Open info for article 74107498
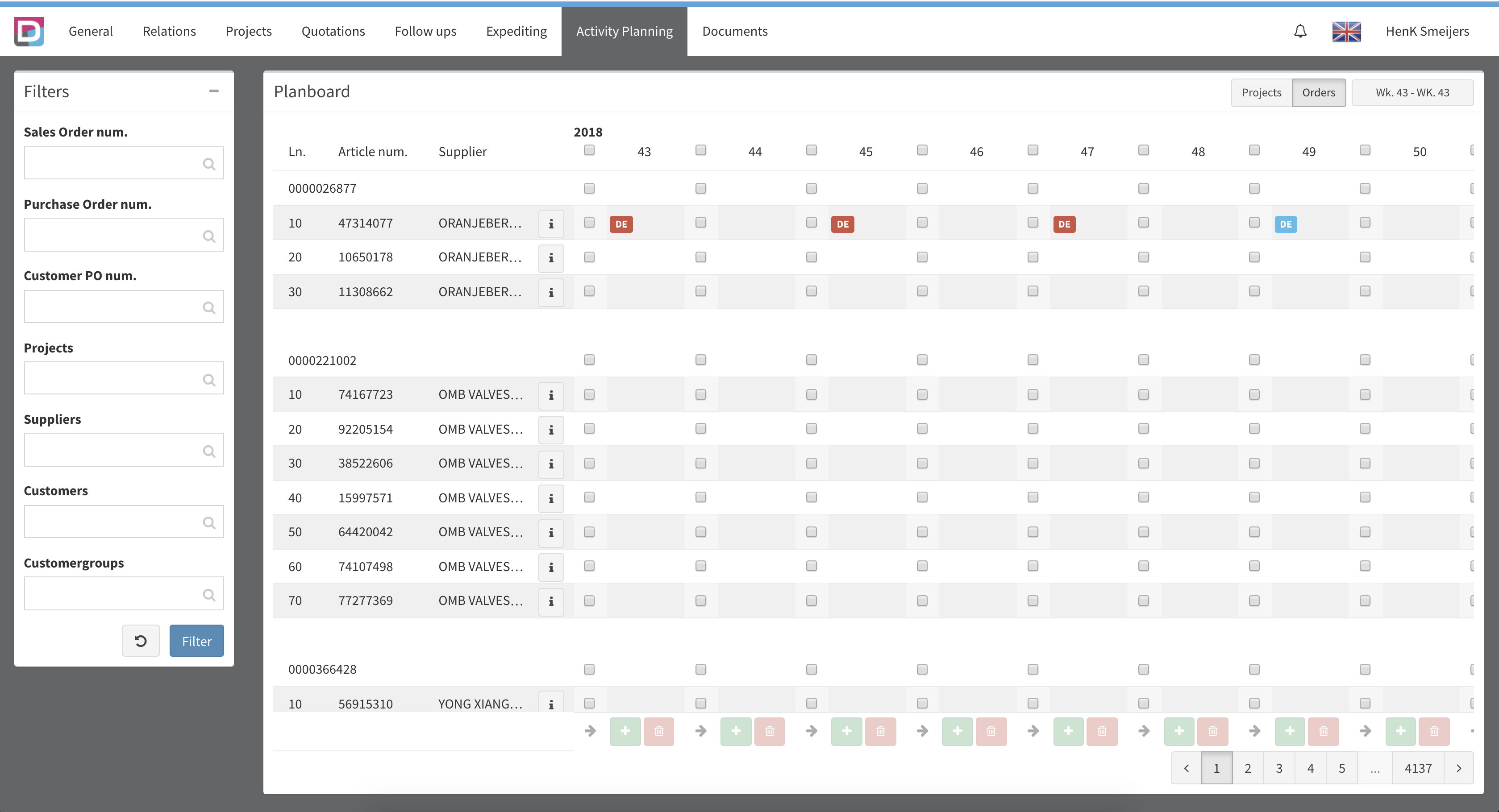The height and width of the screenshot is (812, 1499). 551,567
